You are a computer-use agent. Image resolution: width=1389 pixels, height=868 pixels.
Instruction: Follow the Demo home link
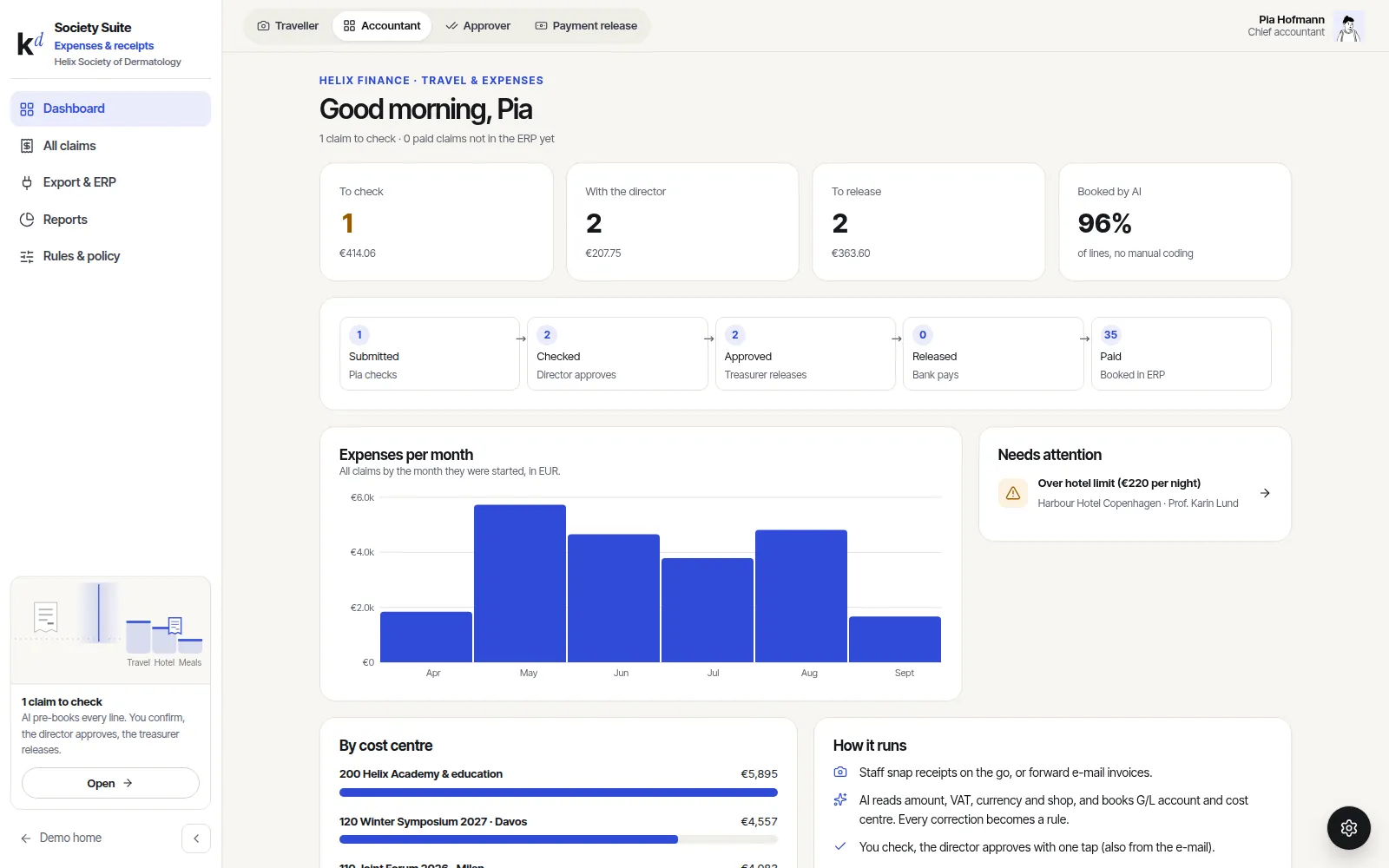click(x=61, y=838)
